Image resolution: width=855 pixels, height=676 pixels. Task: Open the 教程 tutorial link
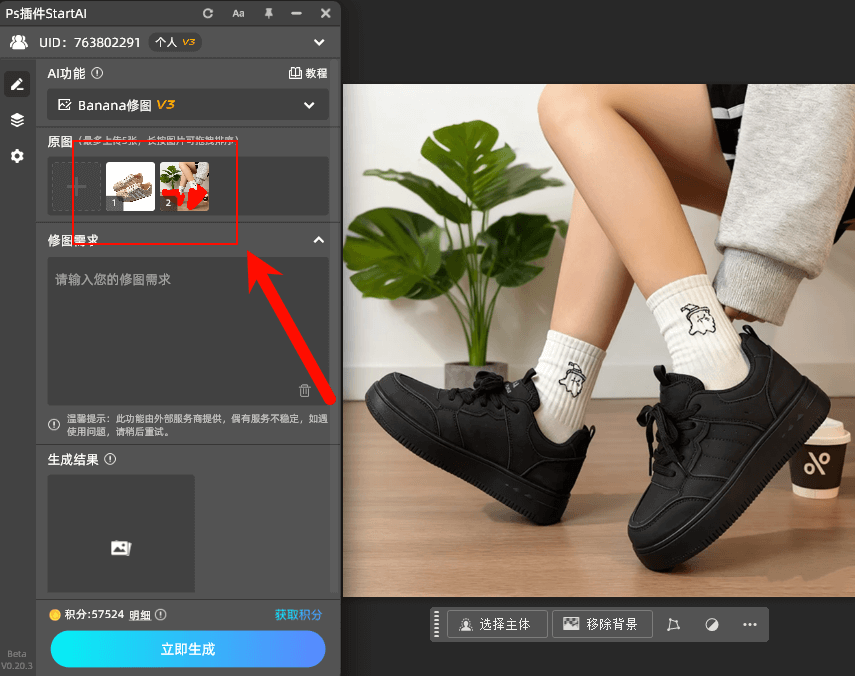coord(308,73)
